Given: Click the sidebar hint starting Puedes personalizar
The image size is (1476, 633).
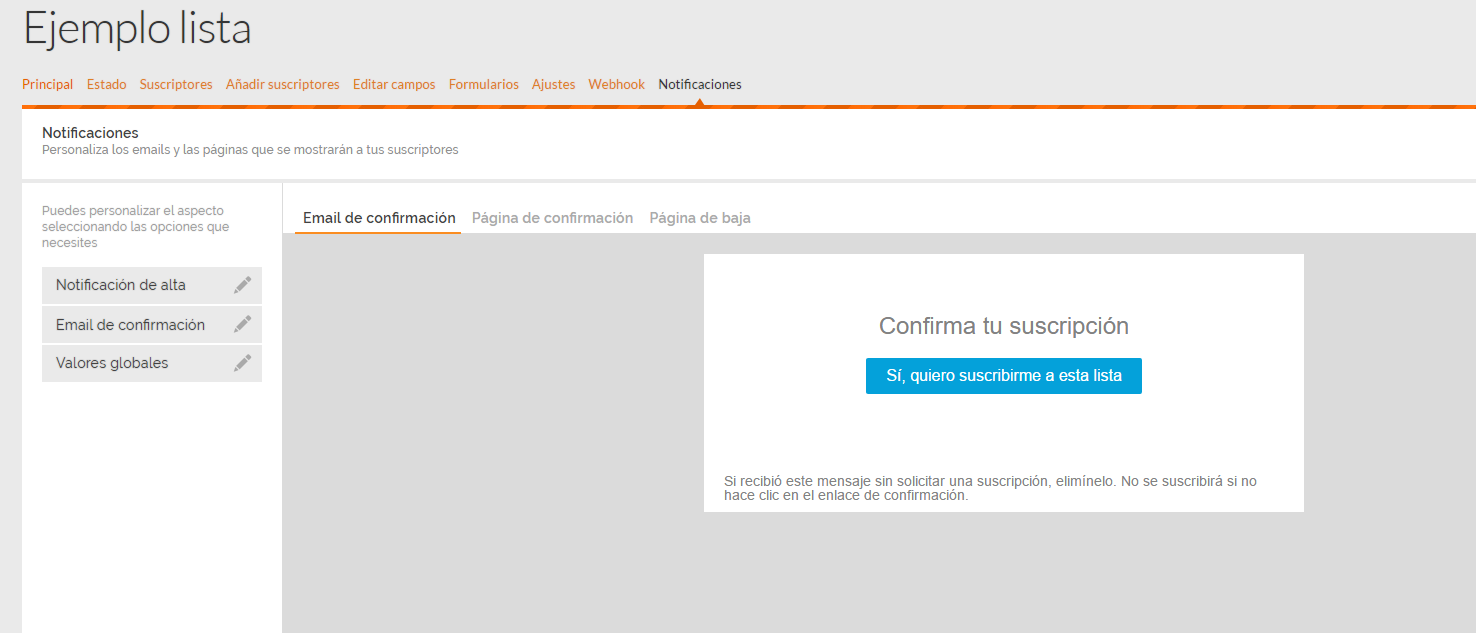Looking at the screenshot, I should click(135, 227).
